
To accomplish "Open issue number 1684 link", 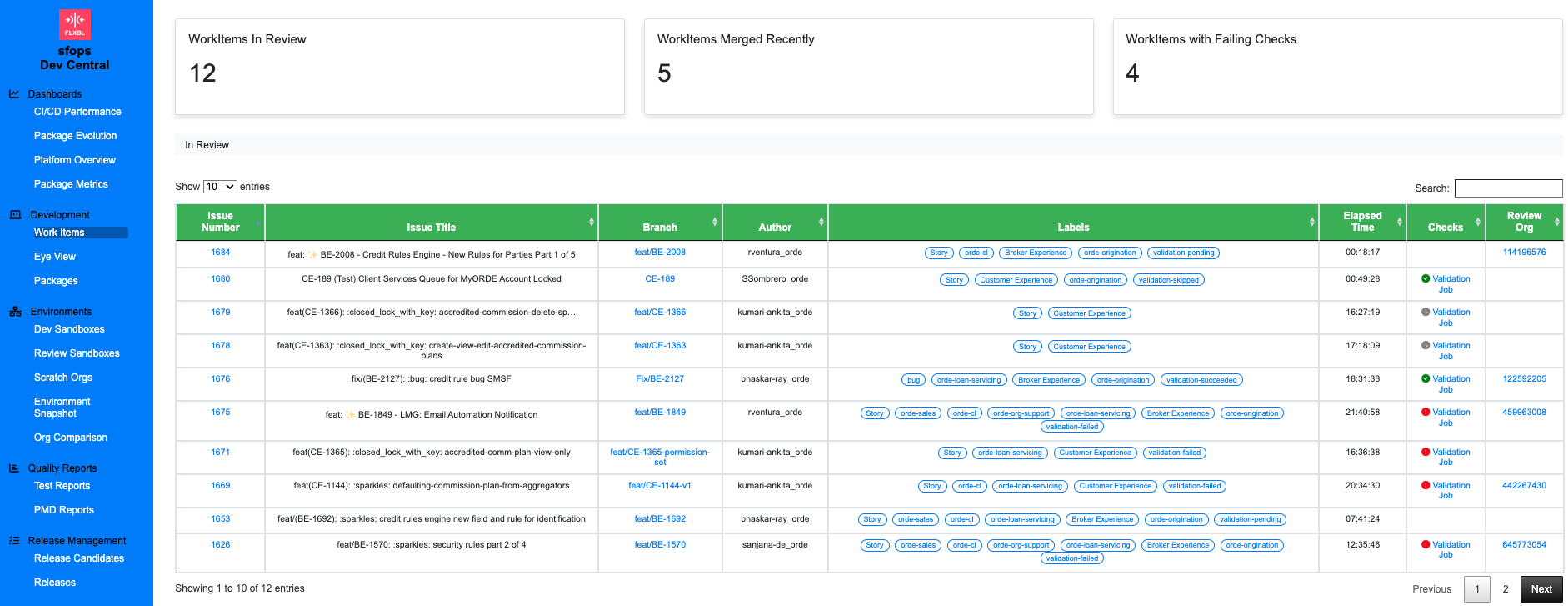I will 220,253.
